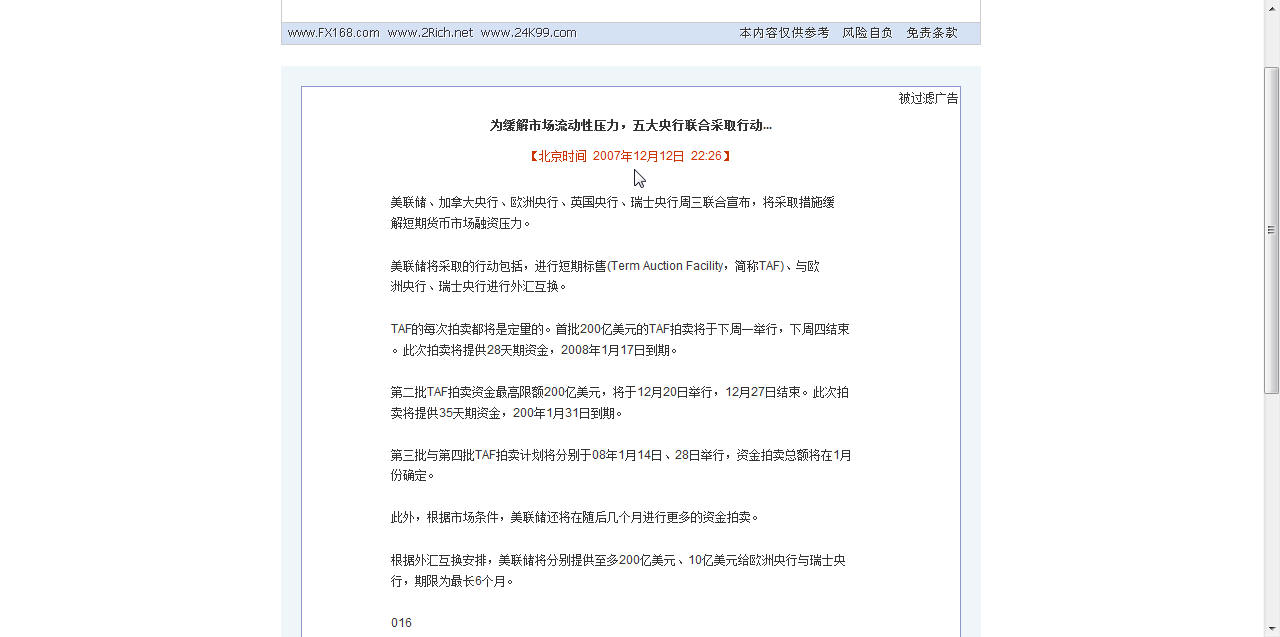Click the text Term Auction Facility
This screenshot has width=1280, height=637.
pyautogui.click(x=666, y=266)
